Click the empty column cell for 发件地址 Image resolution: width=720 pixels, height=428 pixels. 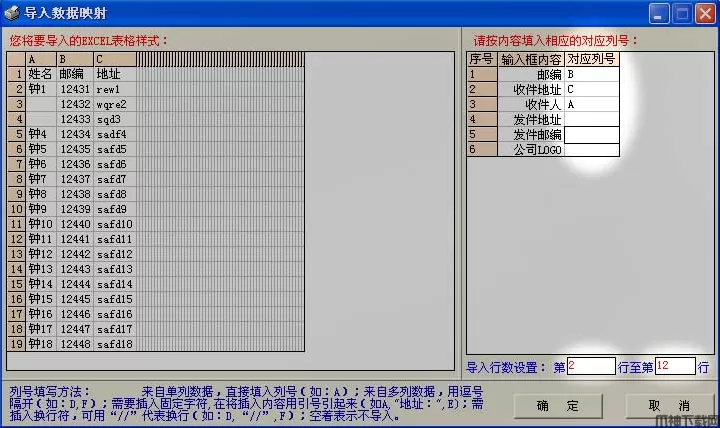(591, 119)
